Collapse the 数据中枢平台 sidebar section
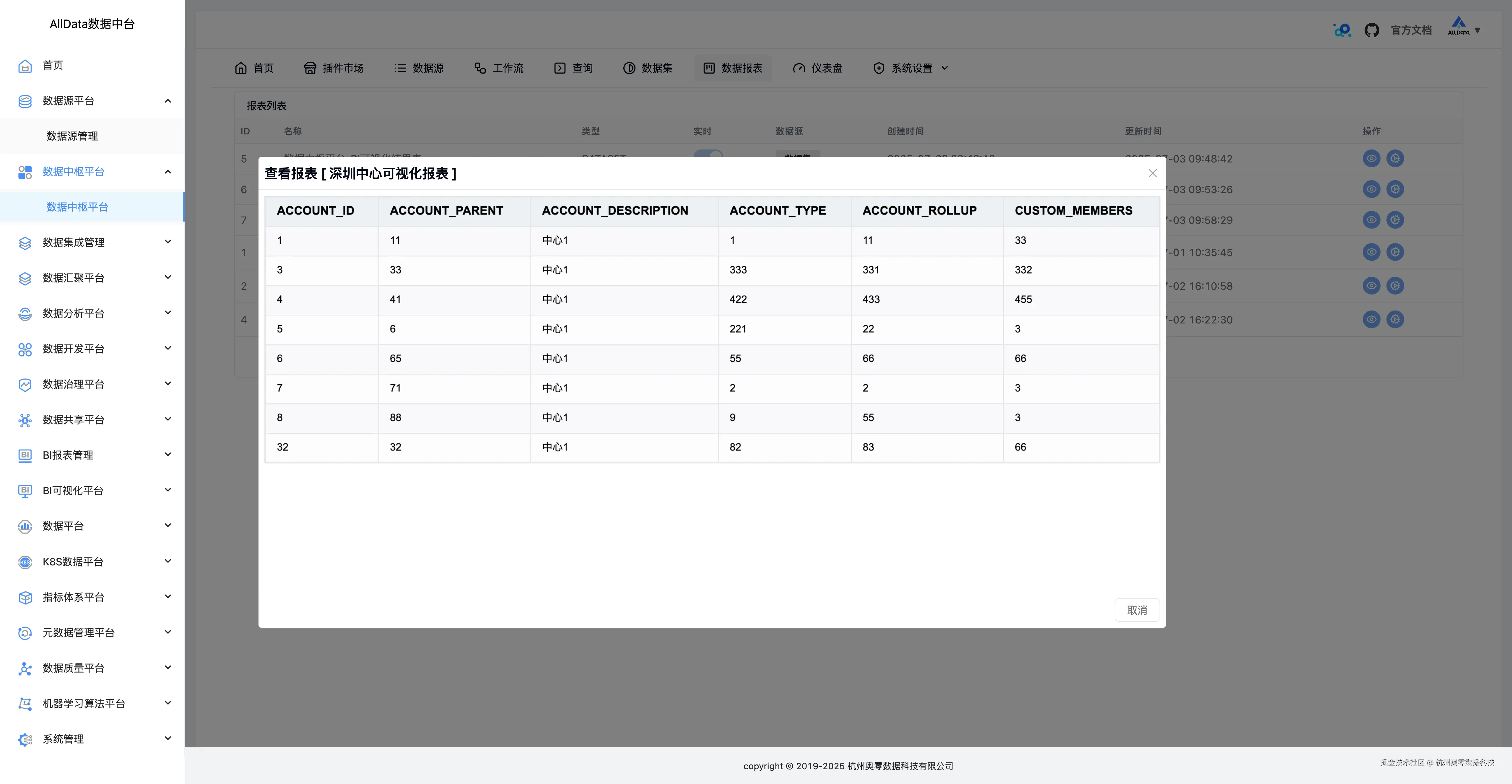Image resolution: width=1512 pixels, height=784 pixels. tap(168, 172)
